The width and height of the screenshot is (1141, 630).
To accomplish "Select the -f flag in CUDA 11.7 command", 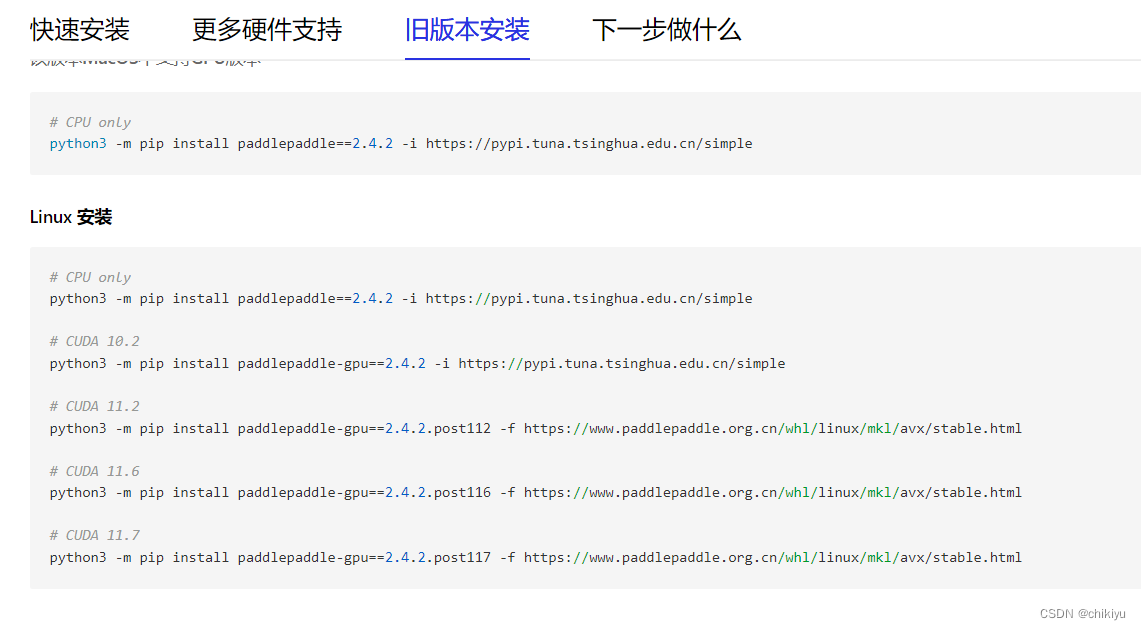I will coord(507,557).
